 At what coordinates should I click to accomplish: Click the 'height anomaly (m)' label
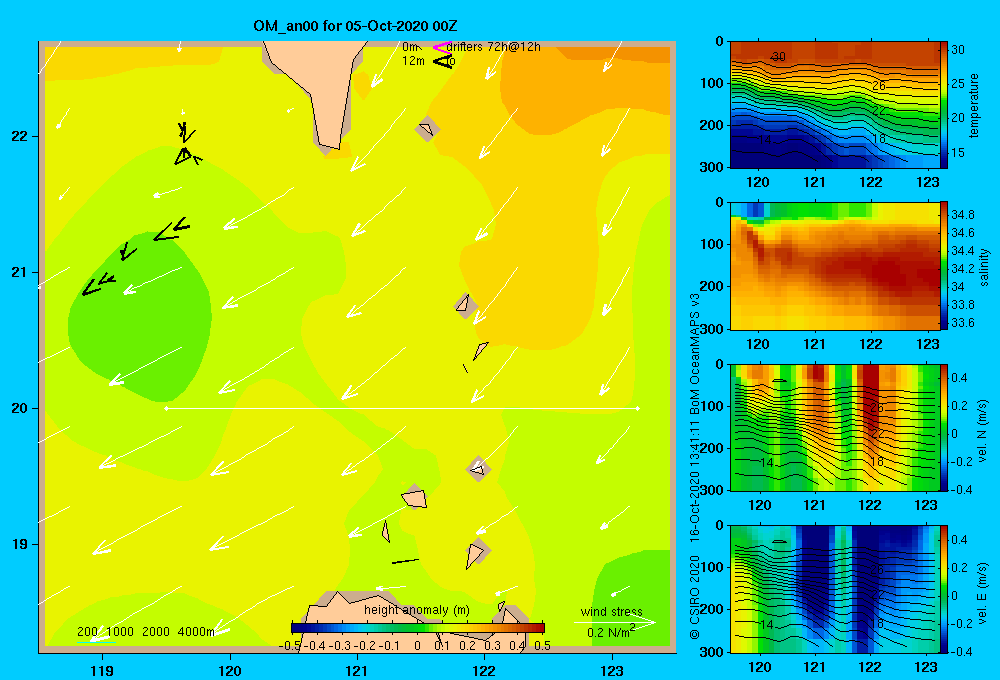tap(416, 610)
